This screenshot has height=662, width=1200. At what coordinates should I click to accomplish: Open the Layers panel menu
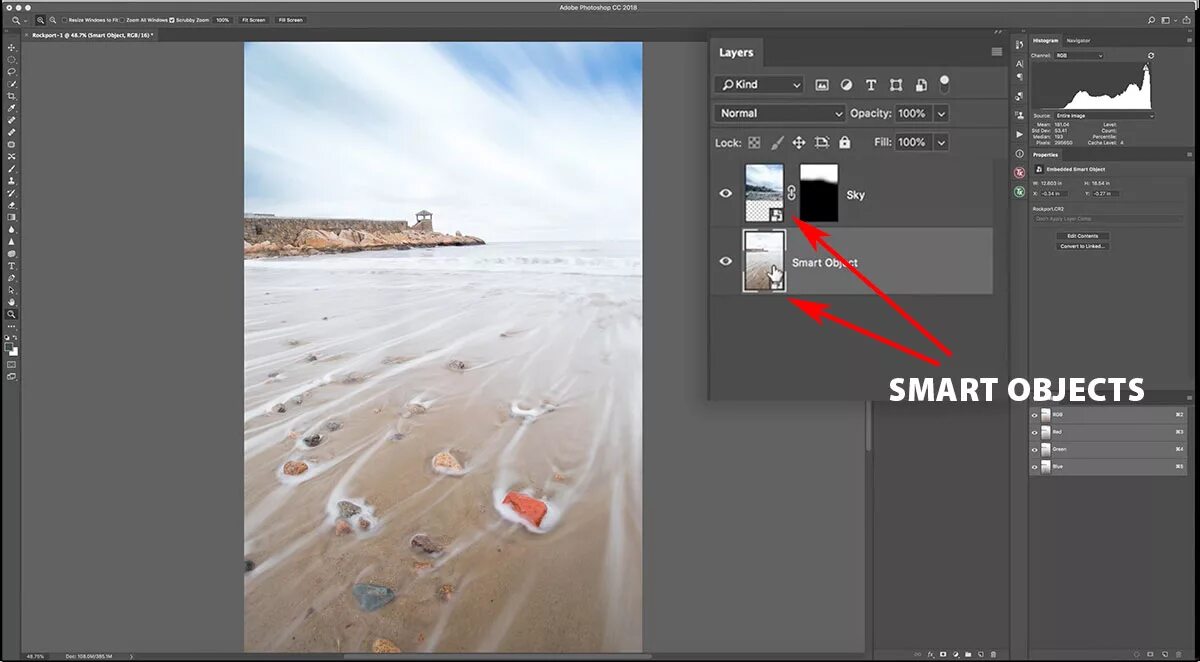click(x=996, y=52)
